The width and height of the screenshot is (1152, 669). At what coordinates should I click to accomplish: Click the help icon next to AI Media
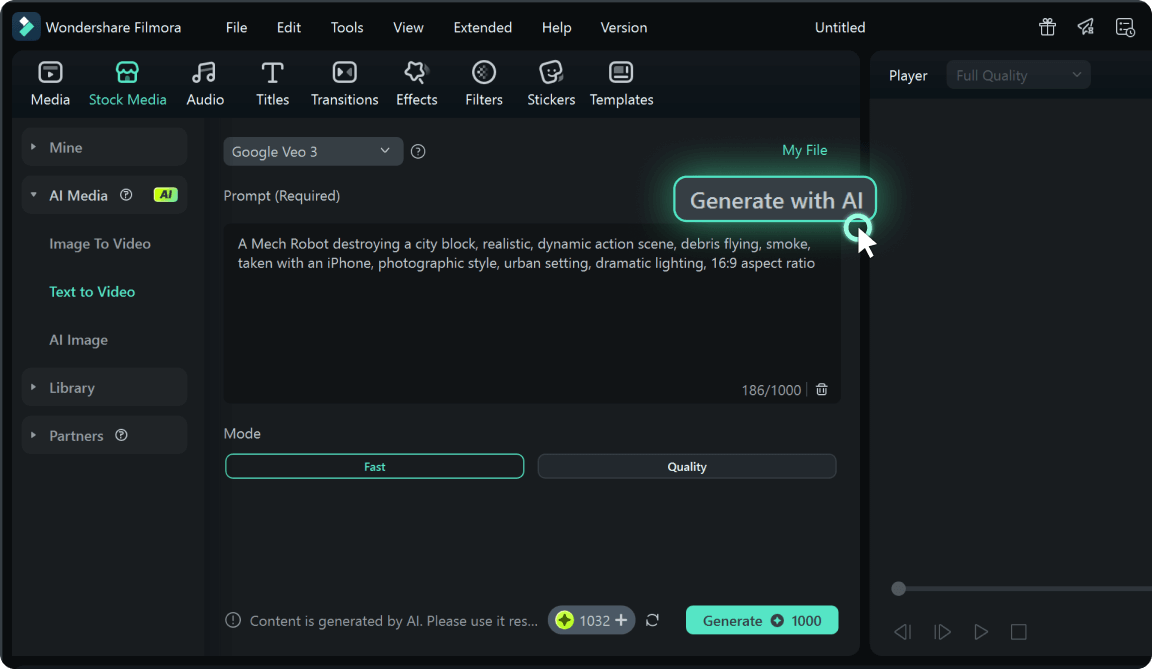click(126, 195)
